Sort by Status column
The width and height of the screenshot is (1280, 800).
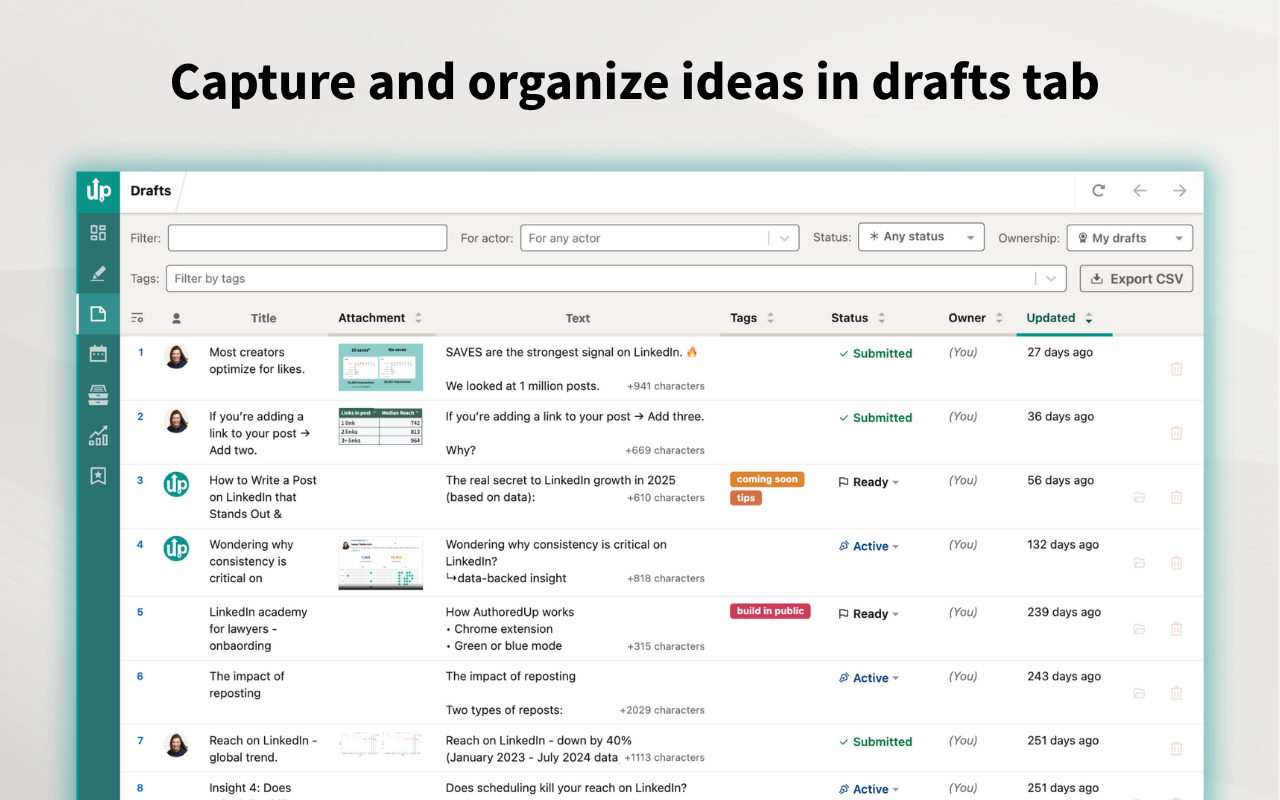(859, 318)
